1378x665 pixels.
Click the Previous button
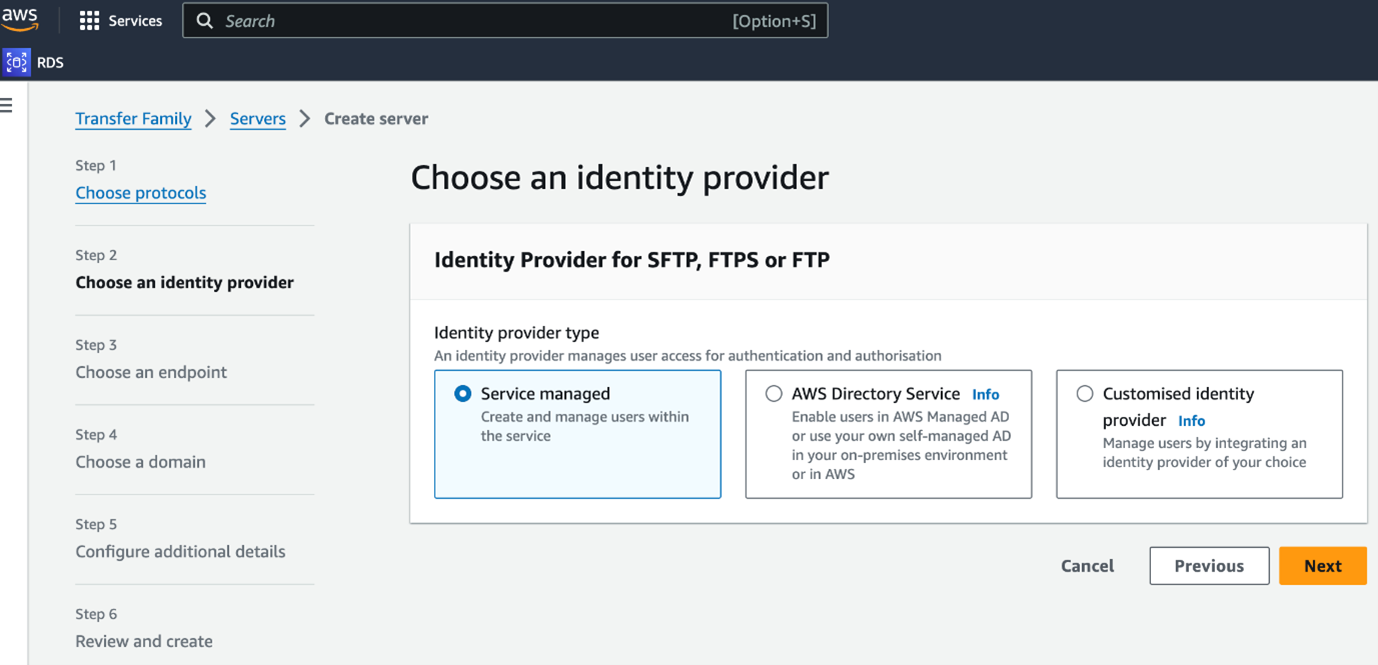click(1209, 566)
